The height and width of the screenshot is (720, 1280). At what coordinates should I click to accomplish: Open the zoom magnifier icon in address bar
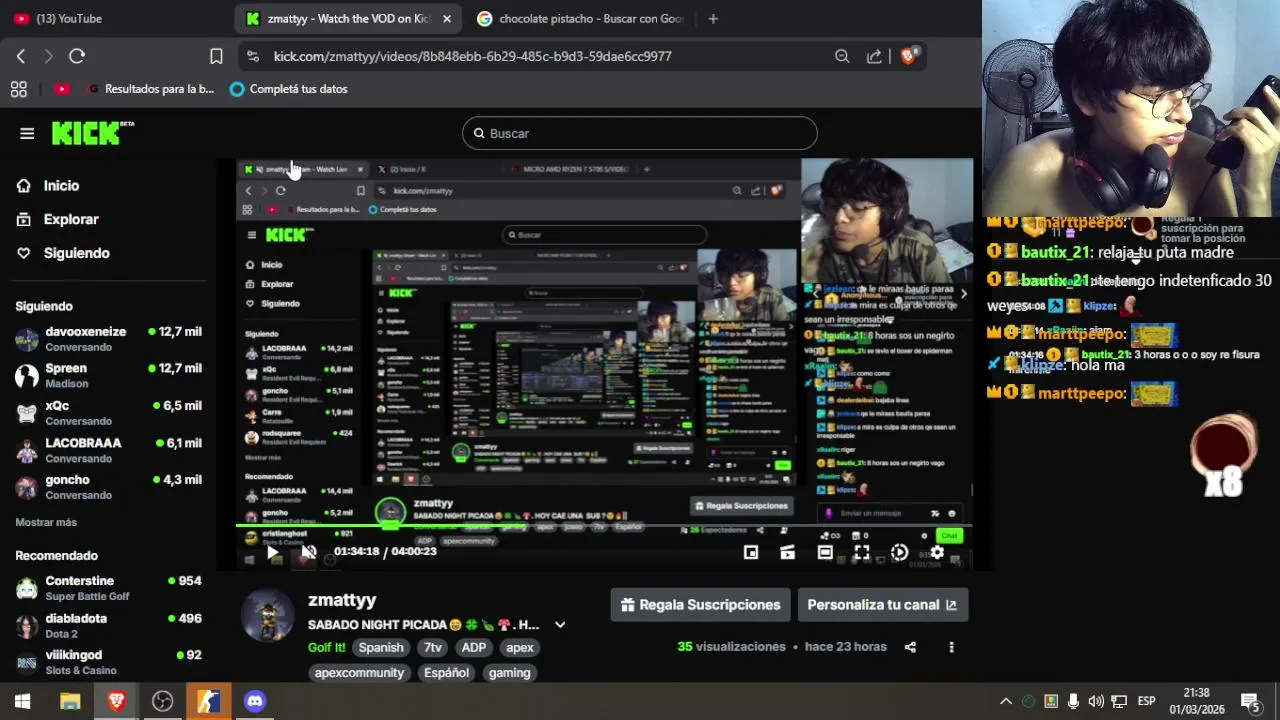click(842, 56)
